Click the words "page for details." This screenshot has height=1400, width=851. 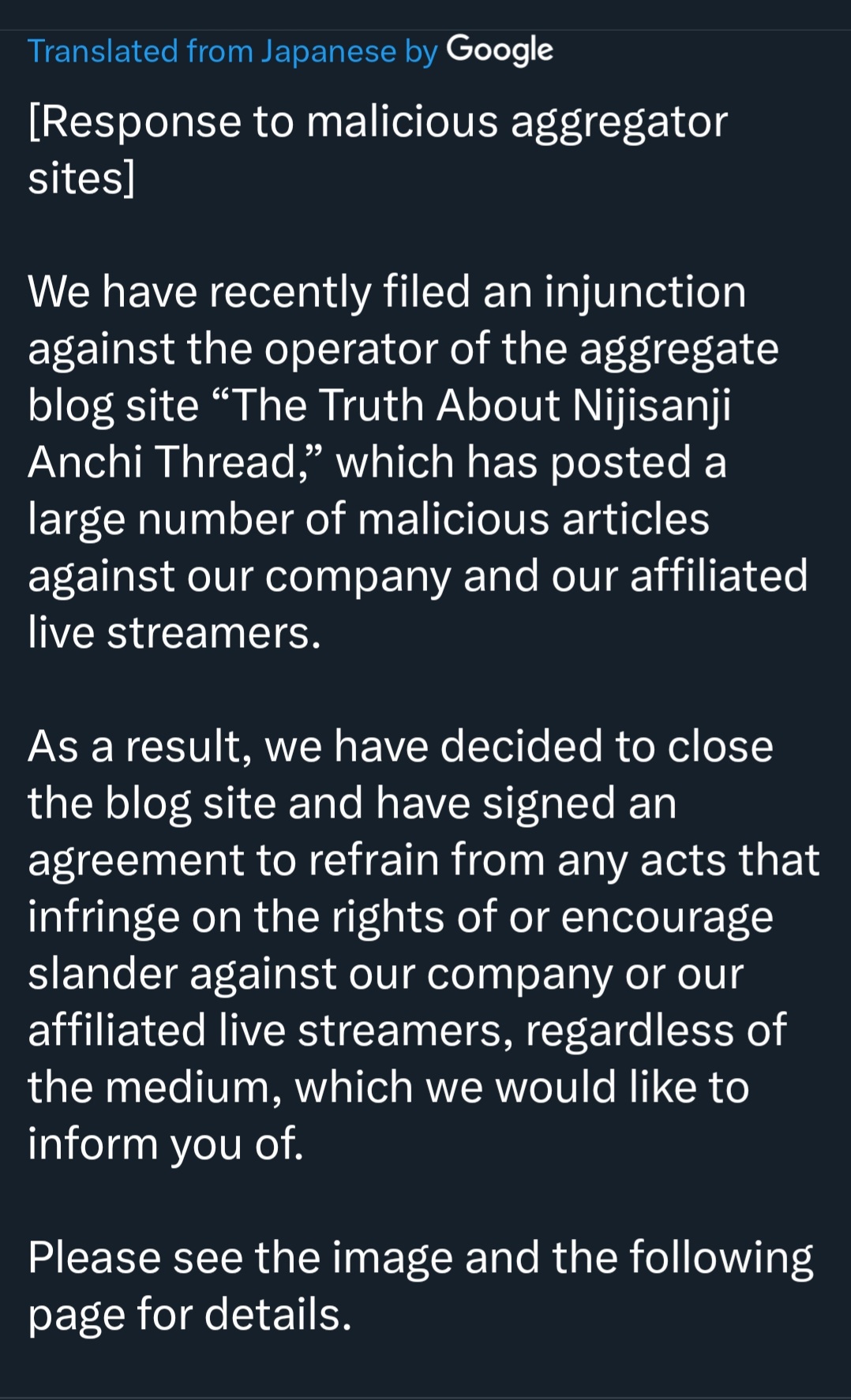pyautogui.click(x=189, y=1315)
